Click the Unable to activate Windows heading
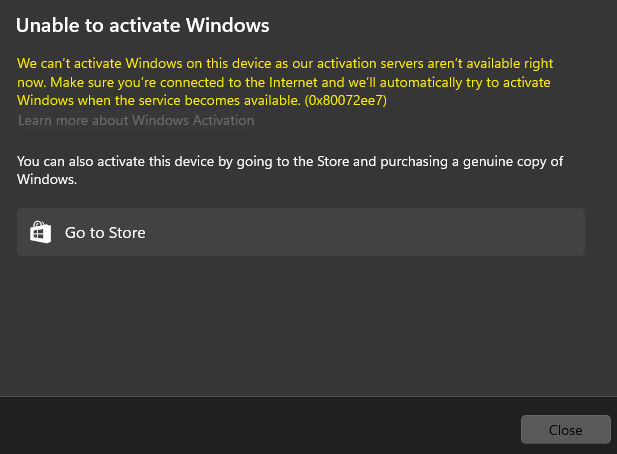This screenshot has height=454, width=617. pos(143,23)
